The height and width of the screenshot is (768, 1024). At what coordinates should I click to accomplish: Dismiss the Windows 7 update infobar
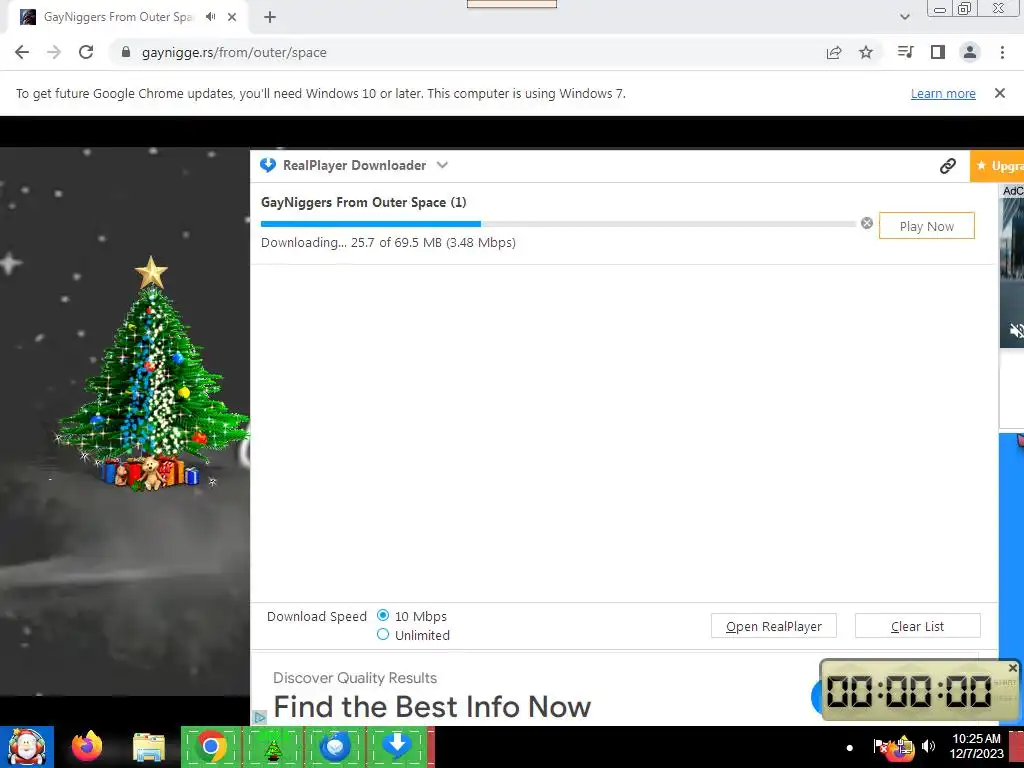pos(1000,93)
